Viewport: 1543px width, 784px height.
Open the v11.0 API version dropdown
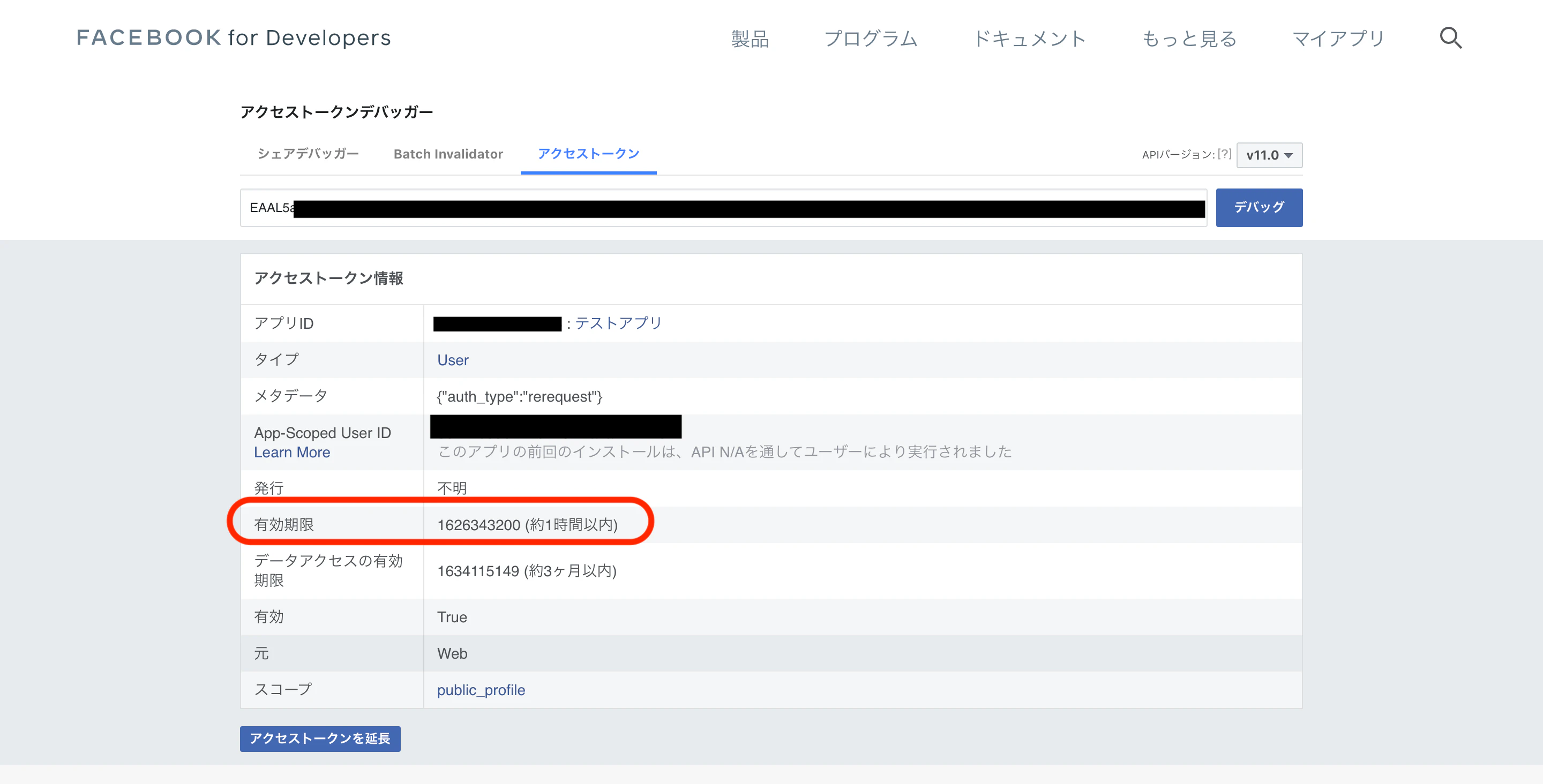coord(1269,155)
